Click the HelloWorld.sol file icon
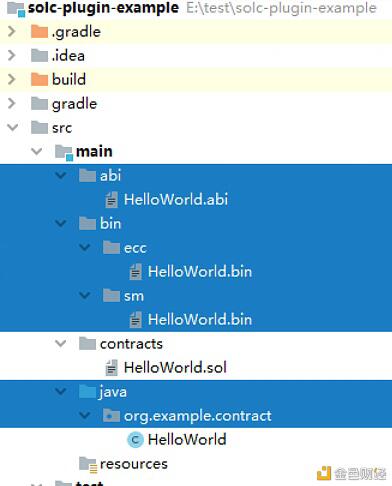The height and width of the screenshot is (486, 392). [112, 368]
